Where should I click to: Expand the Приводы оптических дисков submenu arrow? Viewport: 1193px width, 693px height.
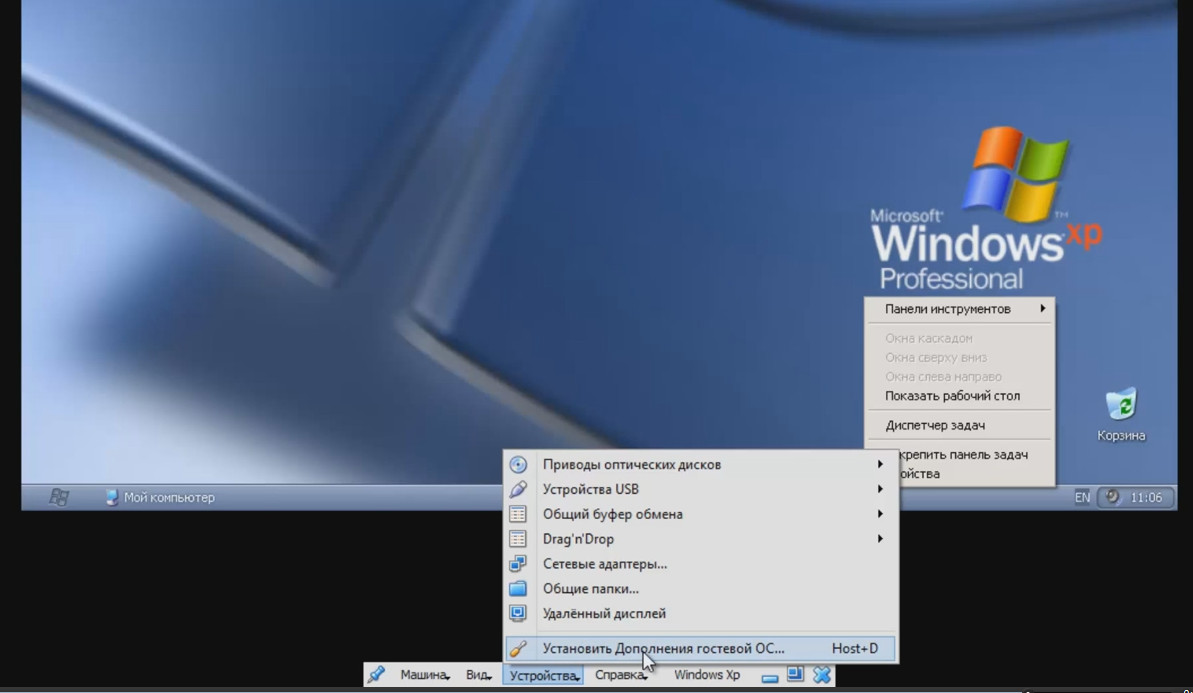(x=880, y=465)
